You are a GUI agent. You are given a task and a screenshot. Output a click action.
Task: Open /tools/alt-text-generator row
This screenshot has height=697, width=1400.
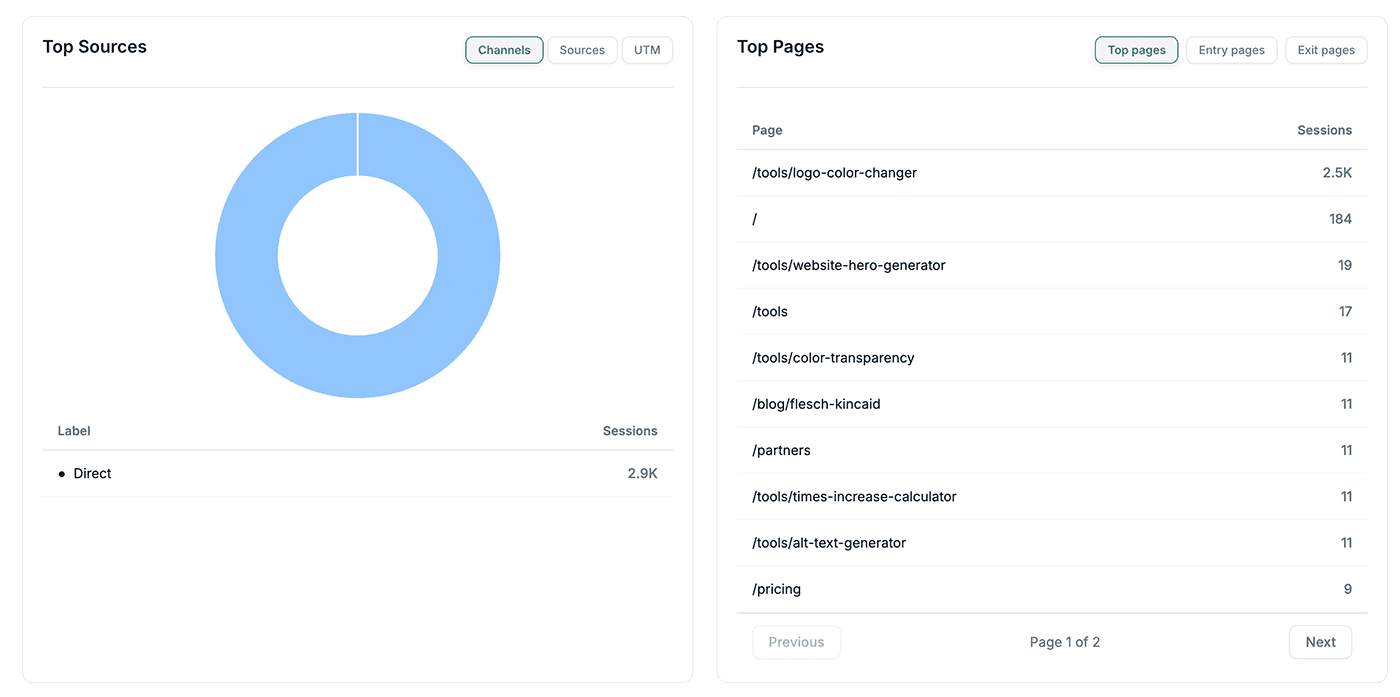pos(1052,543)
